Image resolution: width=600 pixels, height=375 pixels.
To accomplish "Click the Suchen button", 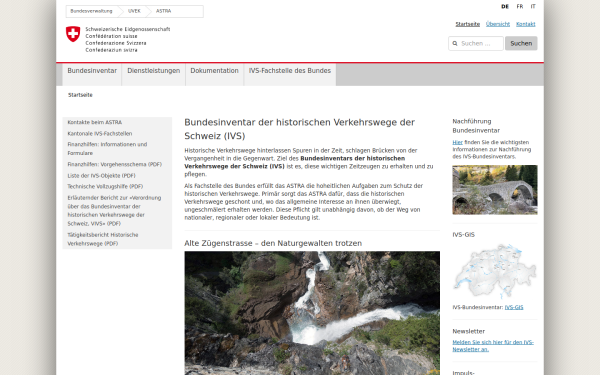I will (521, 44).
